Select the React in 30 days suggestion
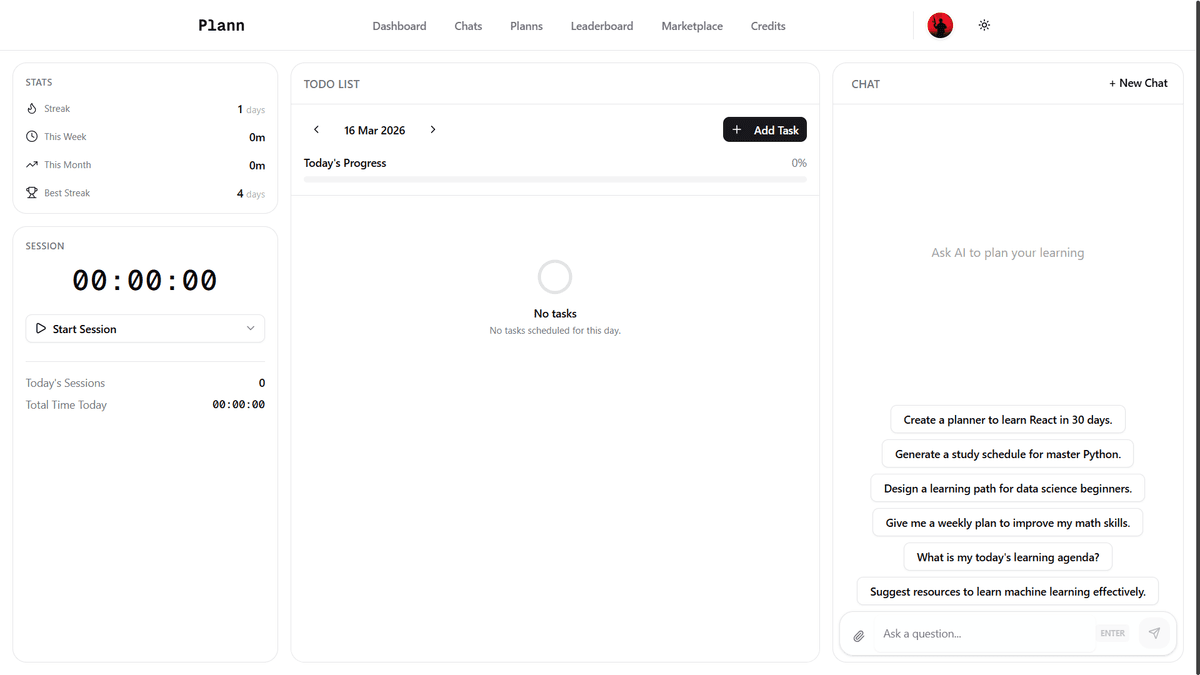The width and height of the screenshot is (1200, 675). 1007,420
